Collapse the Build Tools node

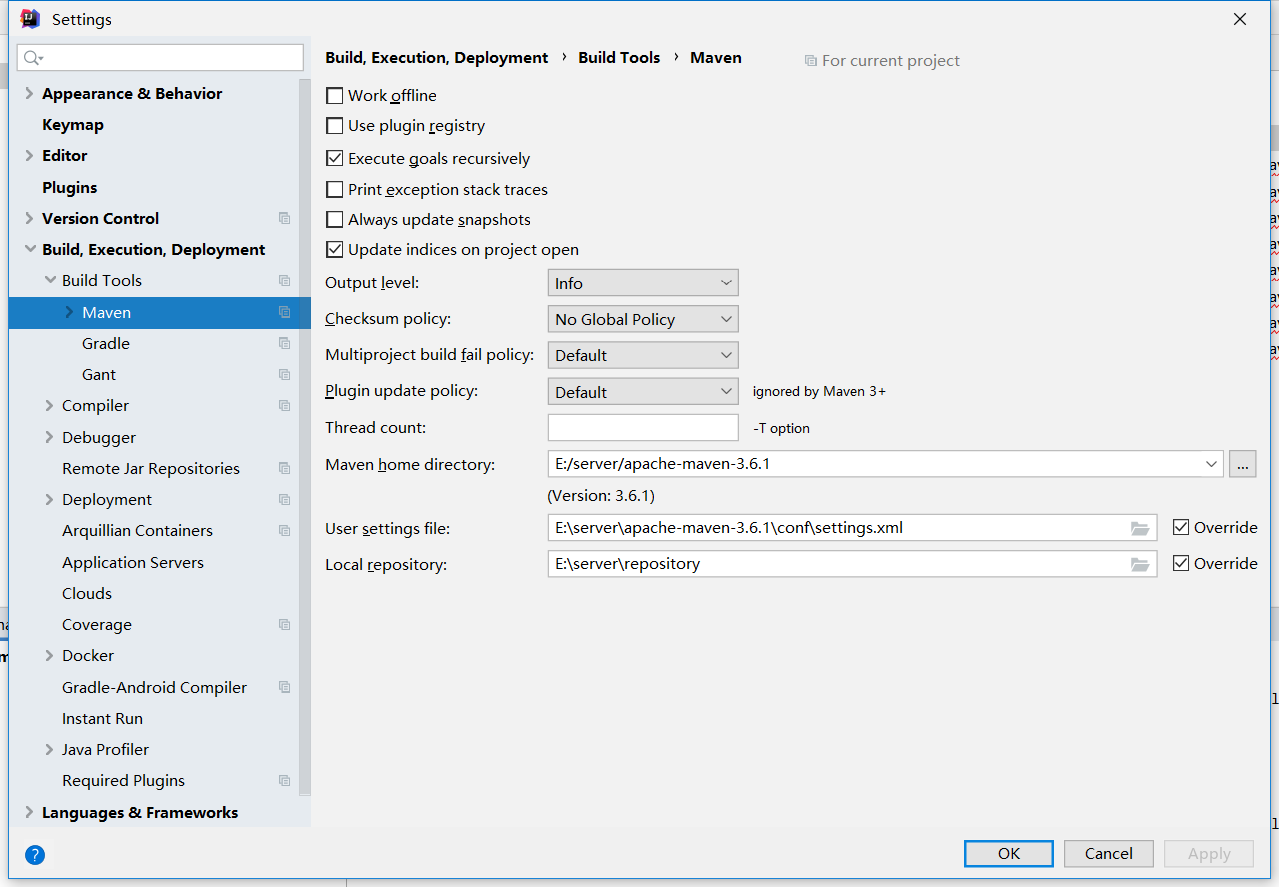point(50,280)
